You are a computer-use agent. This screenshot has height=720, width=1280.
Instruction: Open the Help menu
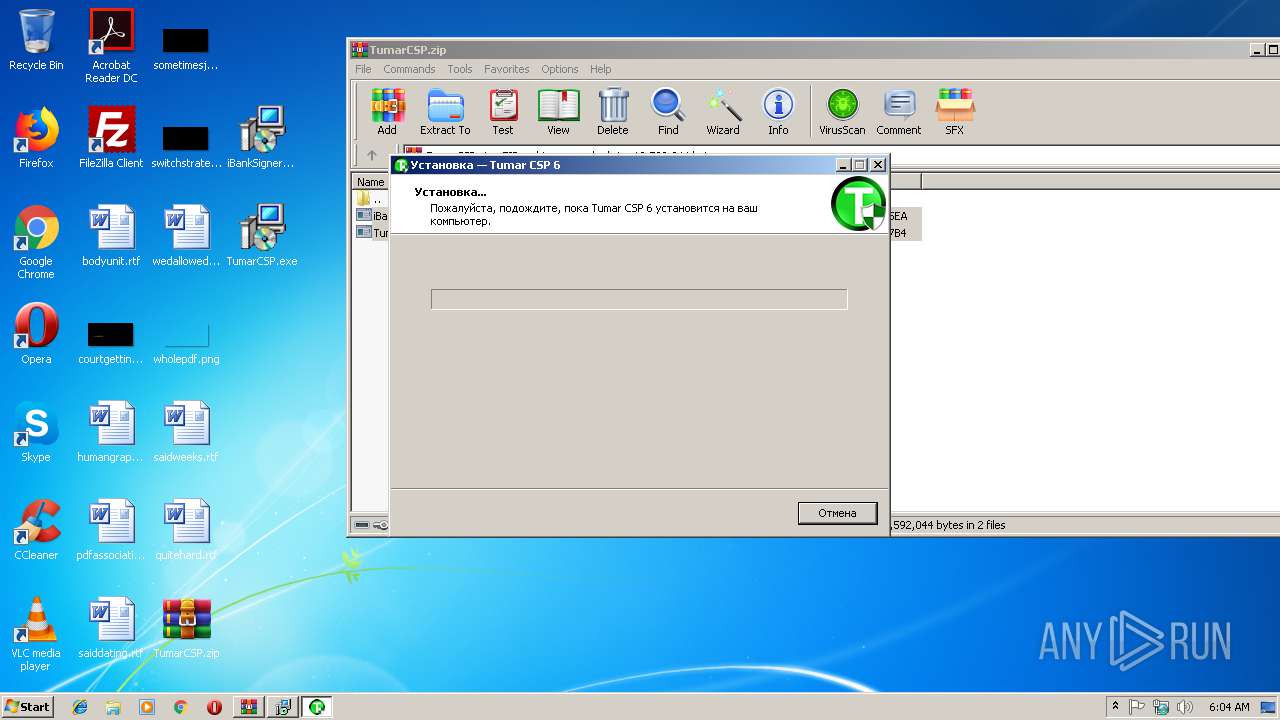601,69
